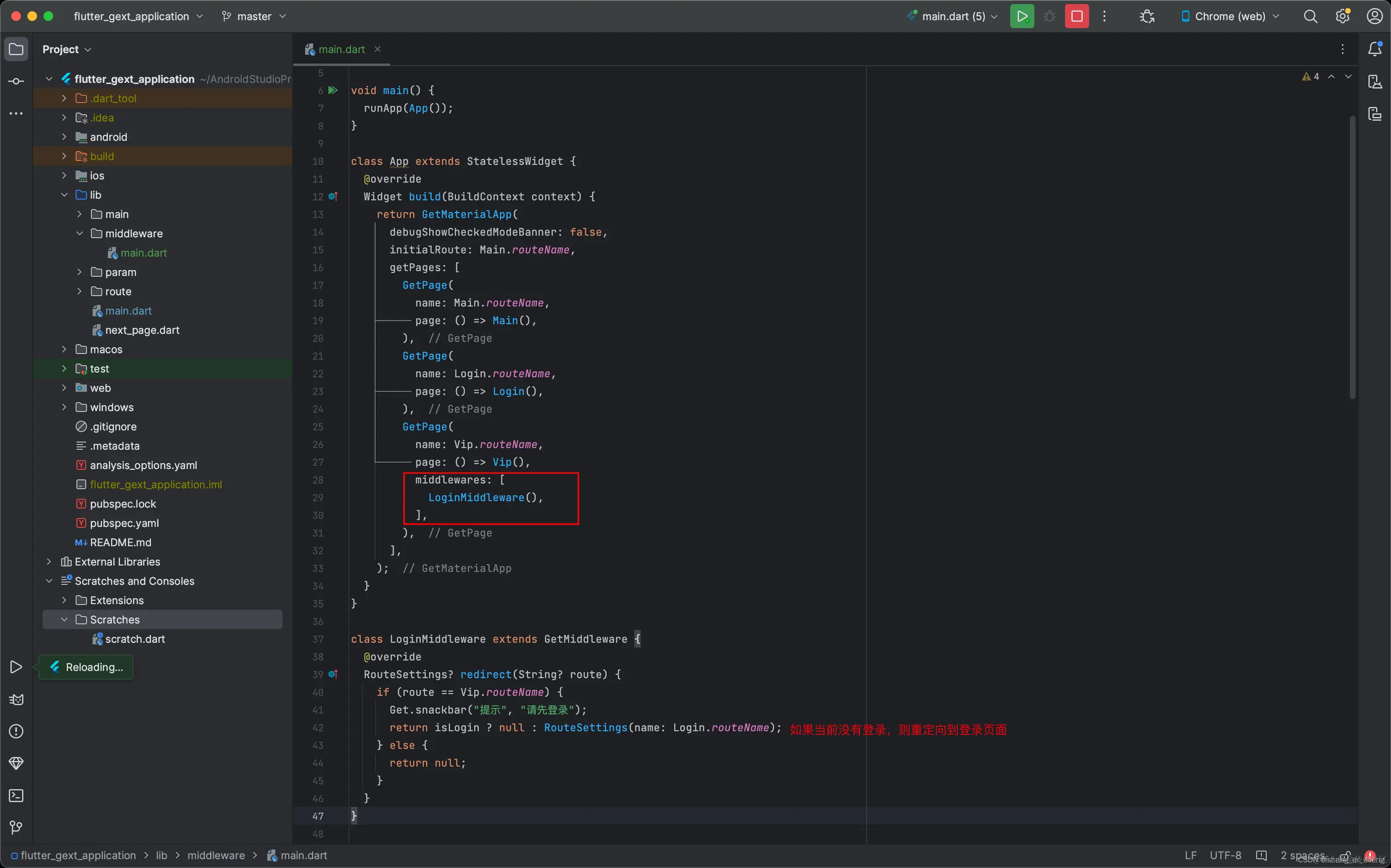
Task: Click run gutter icon beside main()
Action: point(333,90)
